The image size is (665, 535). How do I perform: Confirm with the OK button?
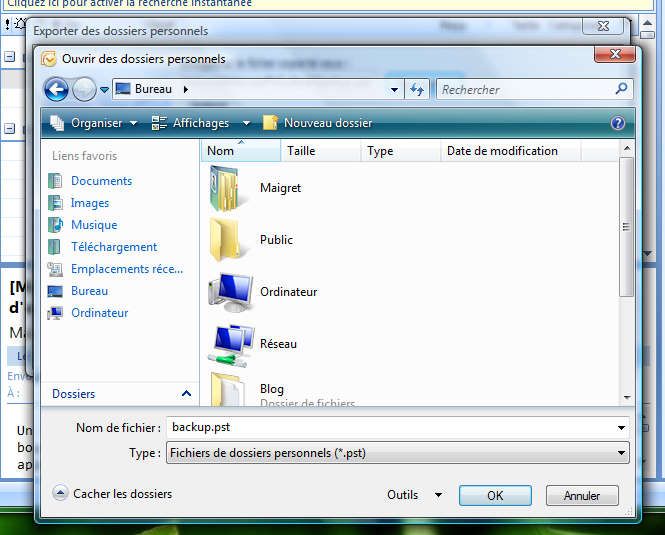495,496
